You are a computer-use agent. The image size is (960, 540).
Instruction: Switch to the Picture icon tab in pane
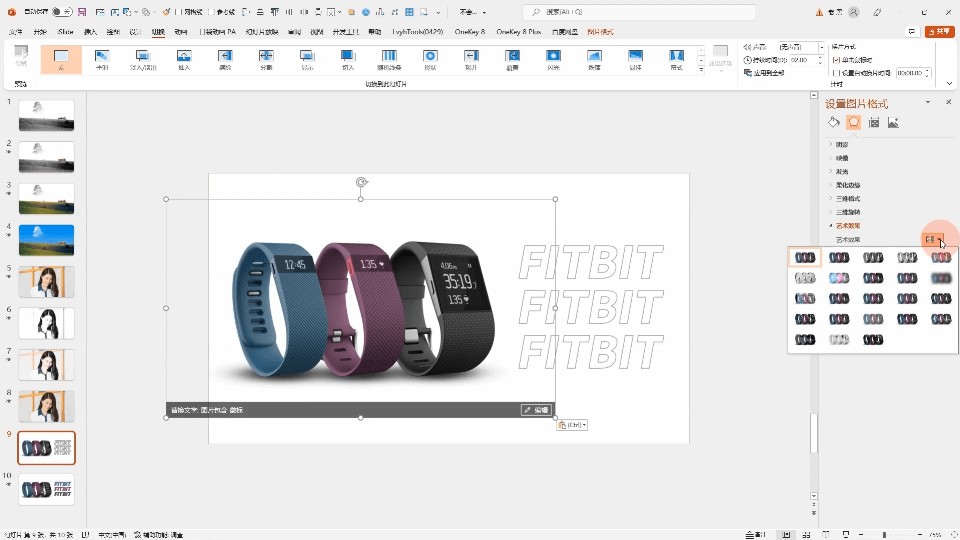click(893, 123)
